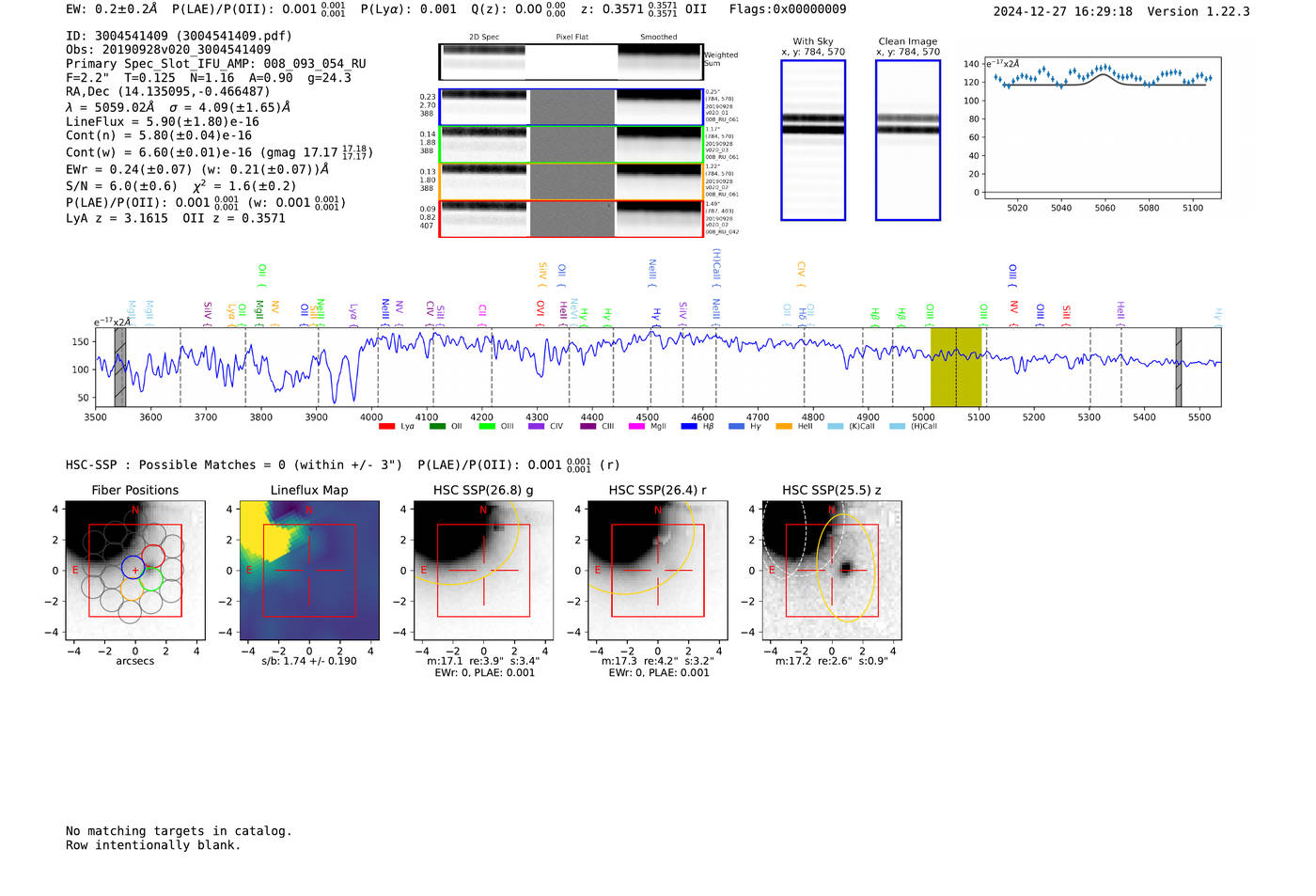Click the 'Pixel Flat' column header
Image resolution: width=1316 pixels, height=896 pixels.
tap(572, 37)
